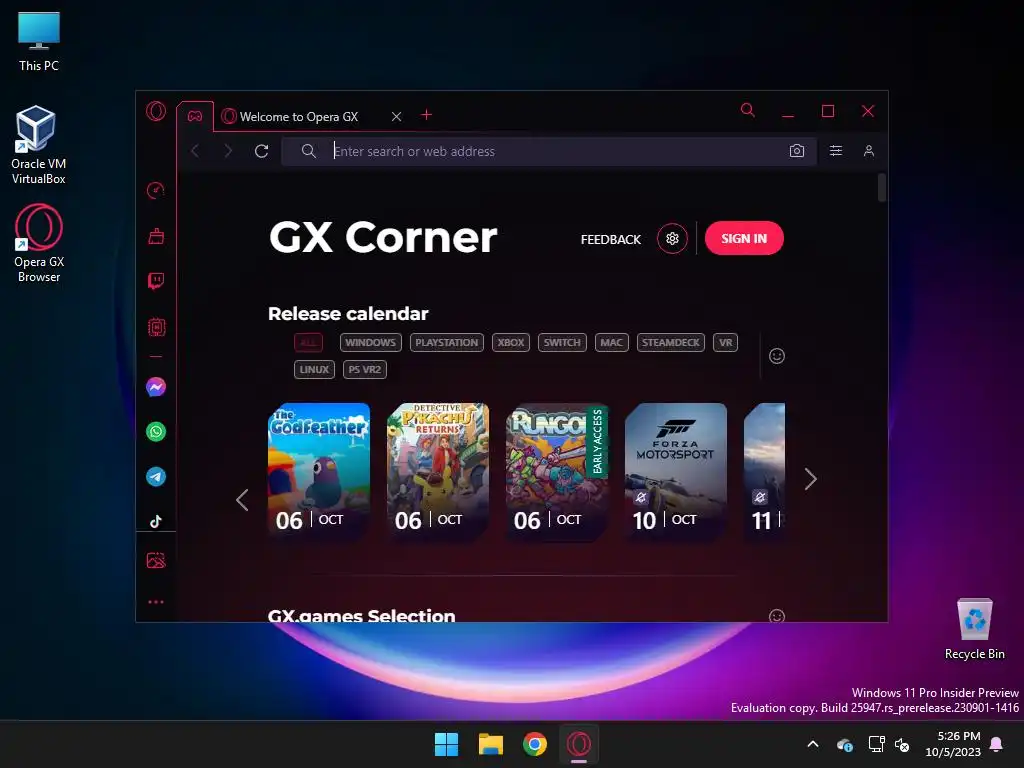Toggle the PS VR2 platform filter
Image resolution: width=1024 pixels, height=768 pixels.
pyautogui.click(x=364, y=370)
